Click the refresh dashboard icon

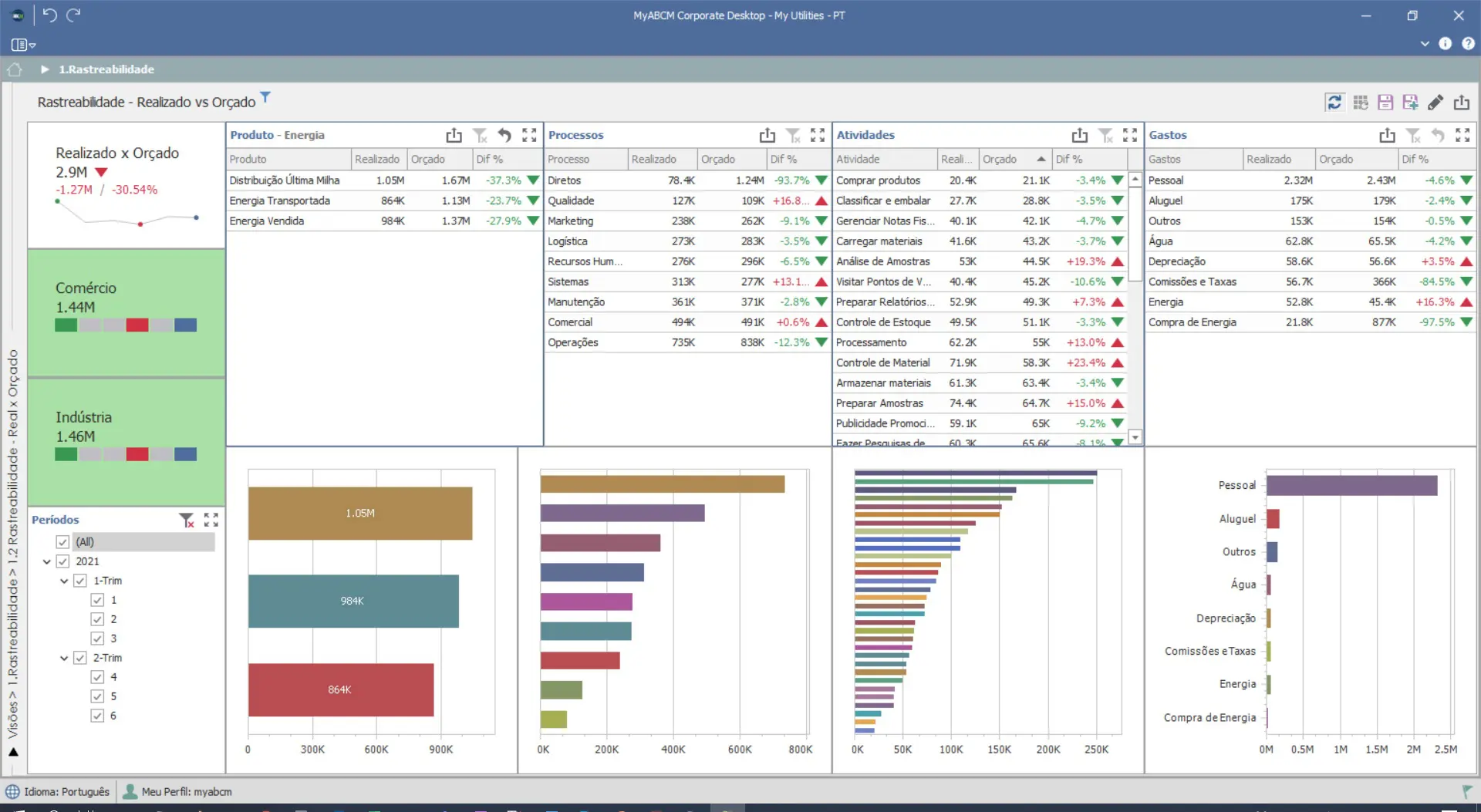[1334, 103]
